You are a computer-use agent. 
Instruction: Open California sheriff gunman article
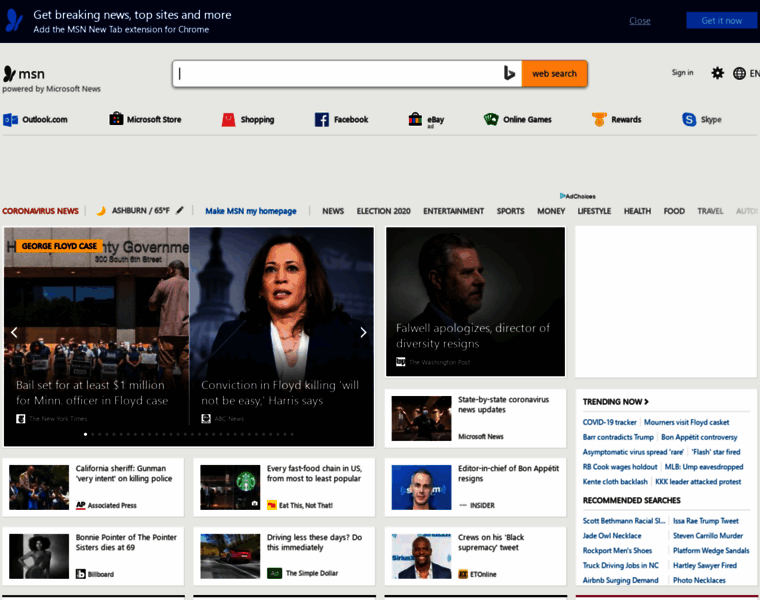93,487
